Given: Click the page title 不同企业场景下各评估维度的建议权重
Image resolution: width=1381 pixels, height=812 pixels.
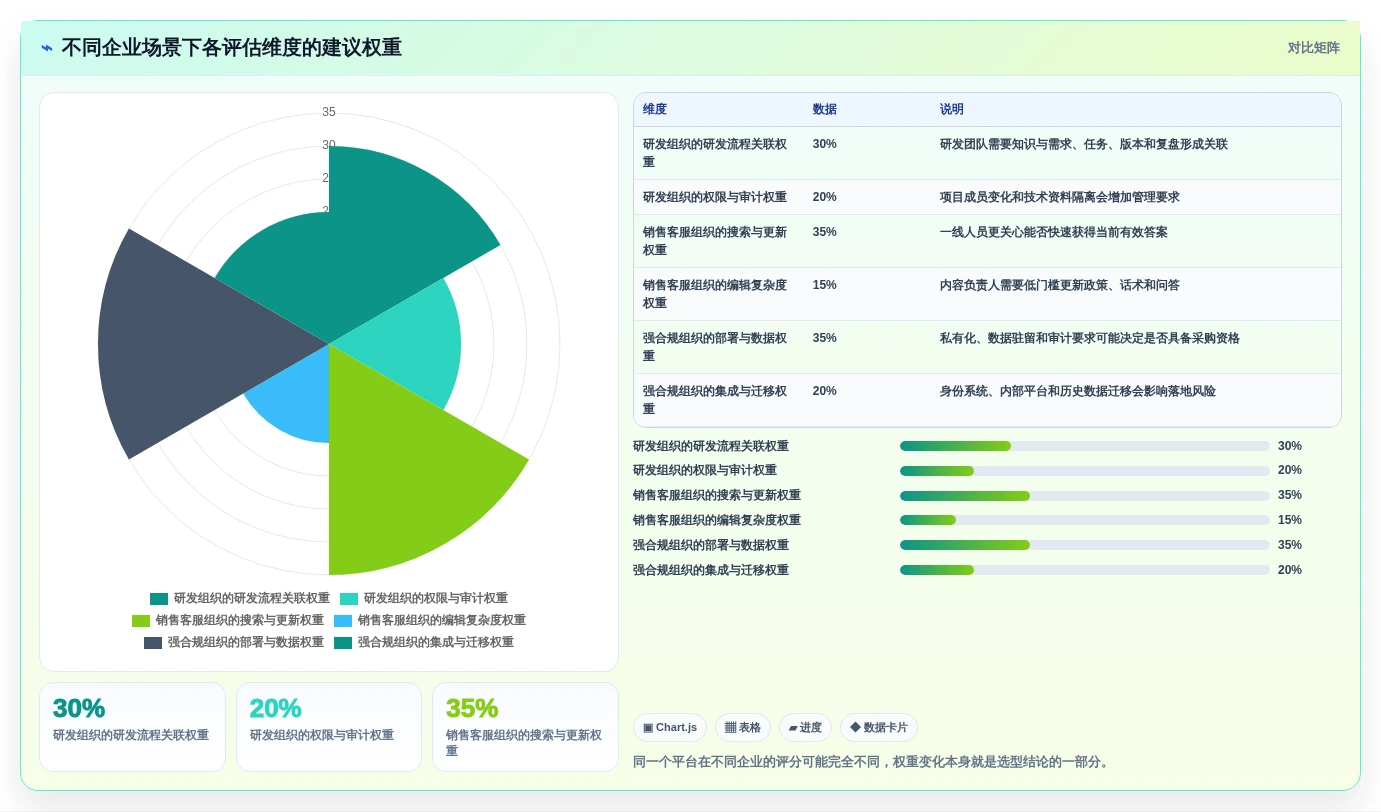Looking at the screenshot, I should point(231,48).
